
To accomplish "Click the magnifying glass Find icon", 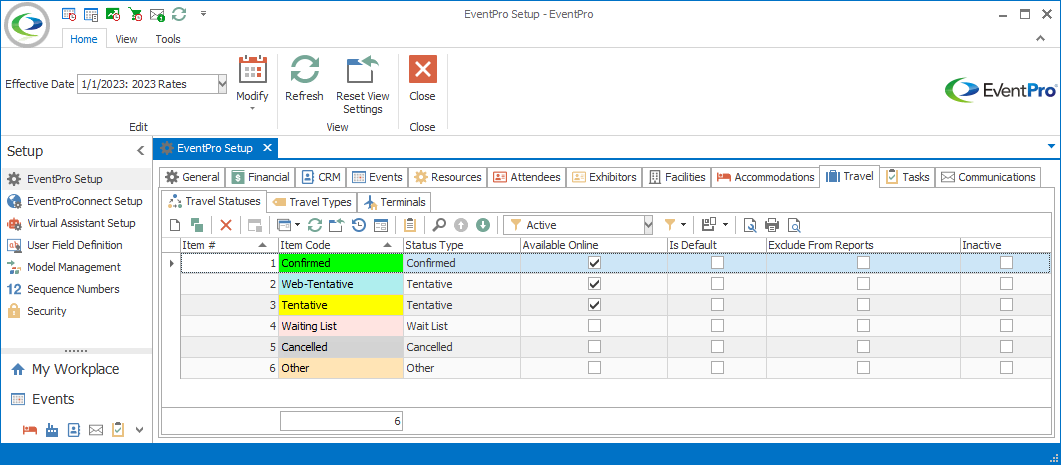I will click(440, 225).
